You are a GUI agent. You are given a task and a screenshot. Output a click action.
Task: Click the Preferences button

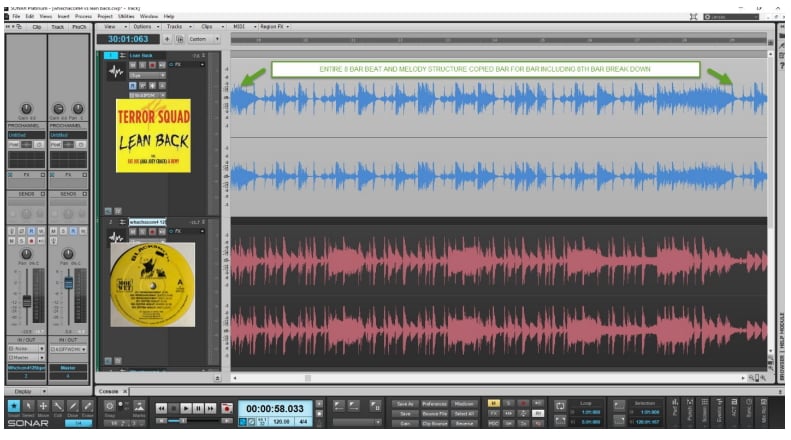[434, 404]
